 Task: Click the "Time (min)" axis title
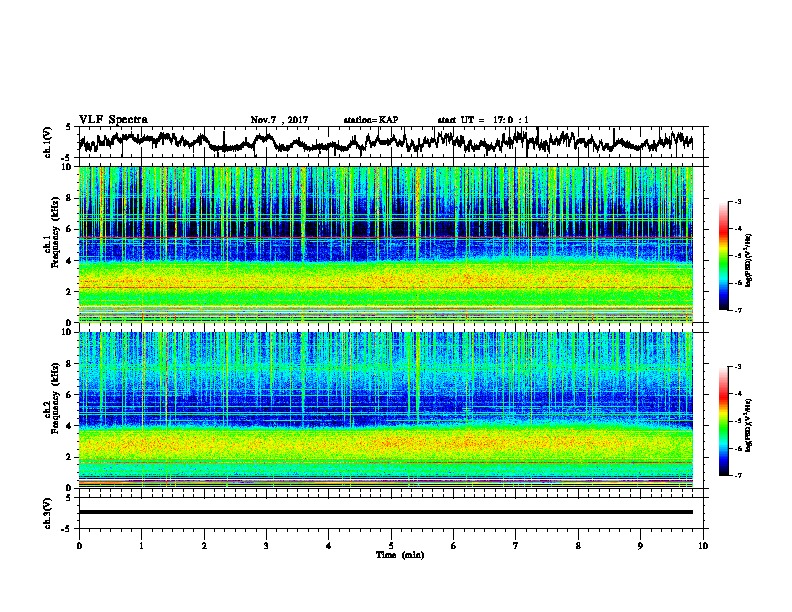point(400,555)
